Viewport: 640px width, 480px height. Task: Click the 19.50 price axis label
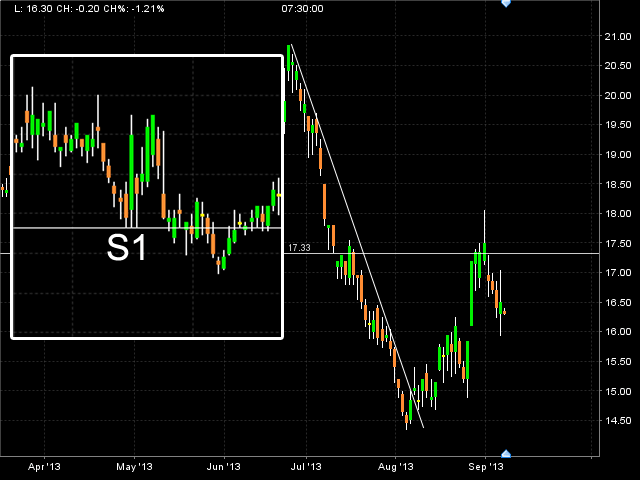pyautogui.click(x=618, y=125)
